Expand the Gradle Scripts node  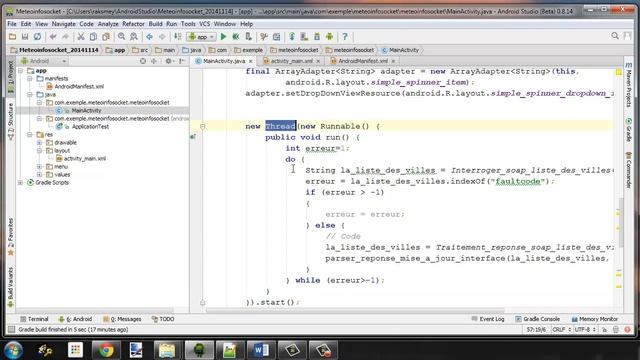[20, 182]
